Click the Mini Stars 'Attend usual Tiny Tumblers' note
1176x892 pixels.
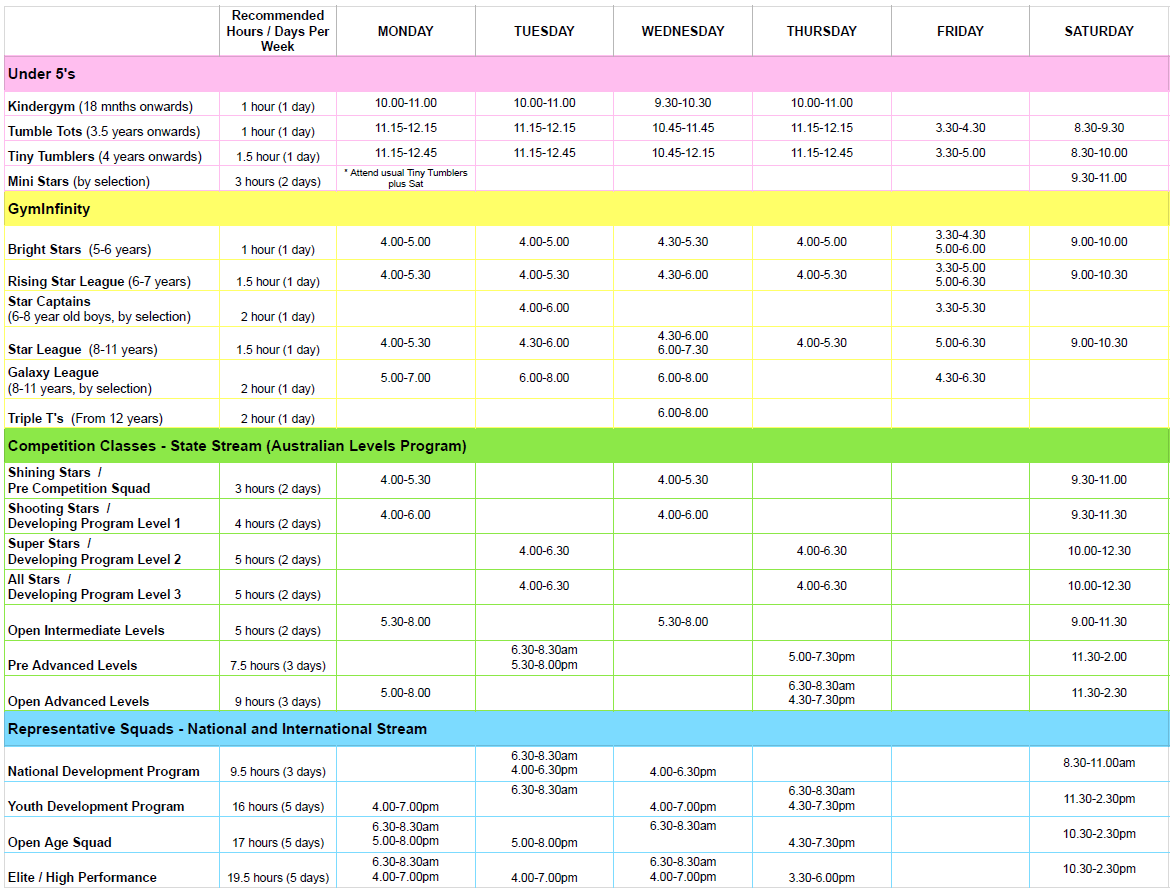pyautogui.click(x=405, y=178)
